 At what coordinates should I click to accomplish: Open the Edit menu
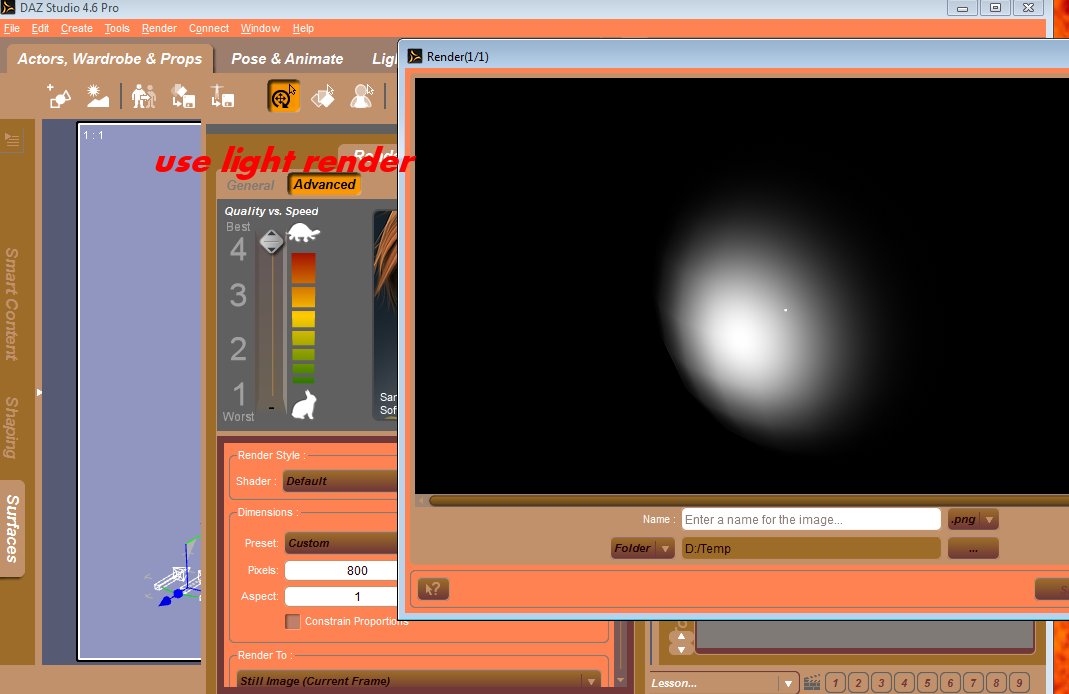click(x=40, y=28)
